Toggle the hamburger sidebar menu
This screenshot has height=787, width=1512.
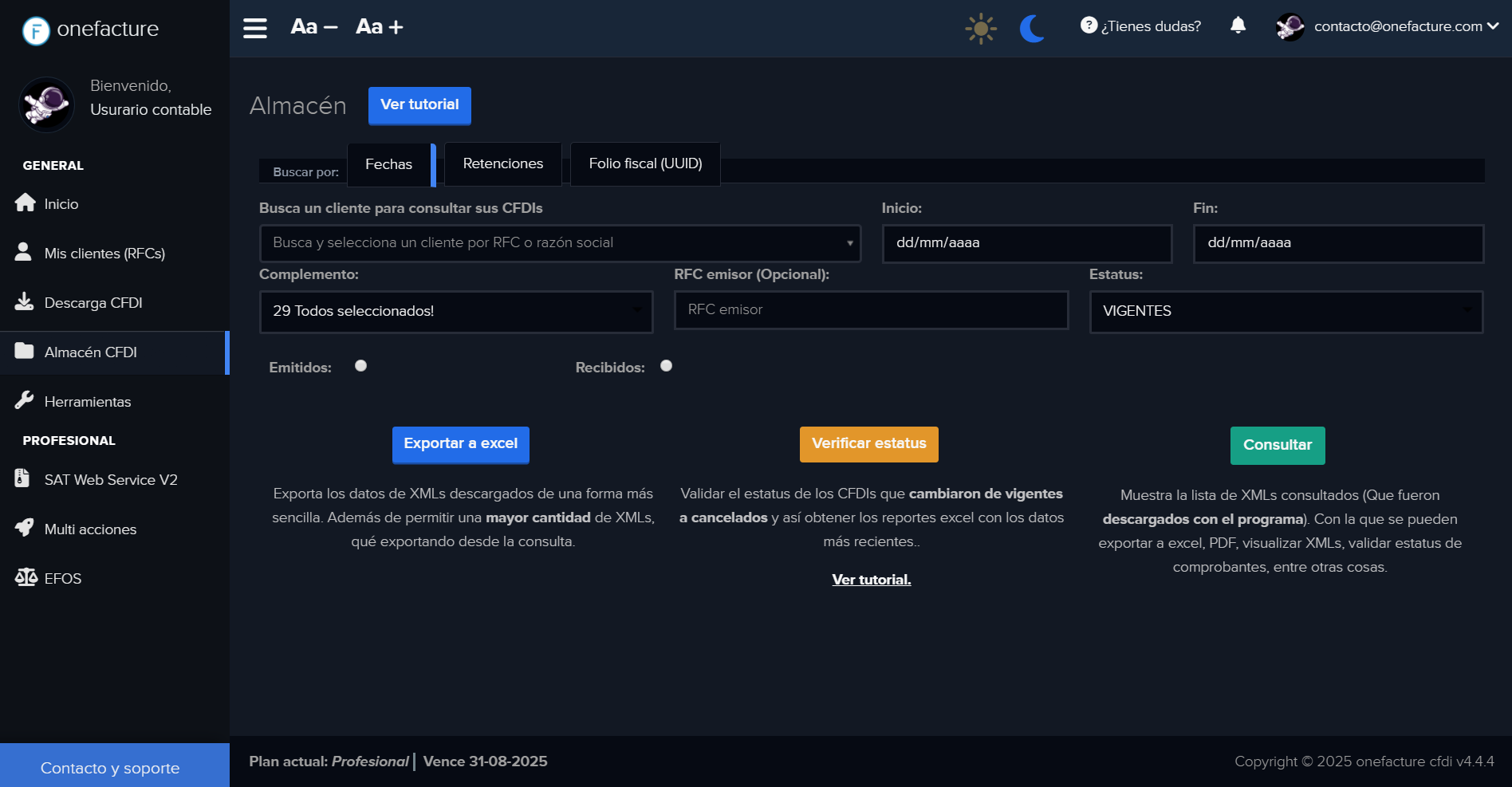coord(255,28)
